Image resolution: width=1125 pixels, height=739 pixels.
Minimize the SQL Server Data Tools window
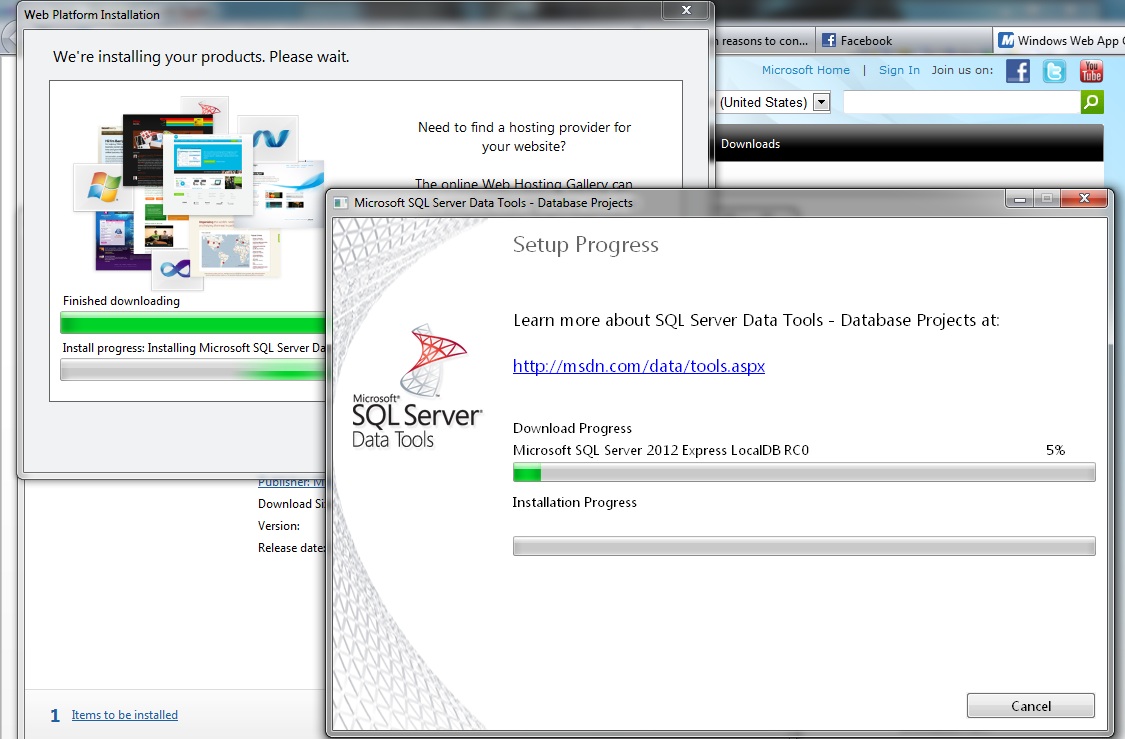[x=1020, y=199]
